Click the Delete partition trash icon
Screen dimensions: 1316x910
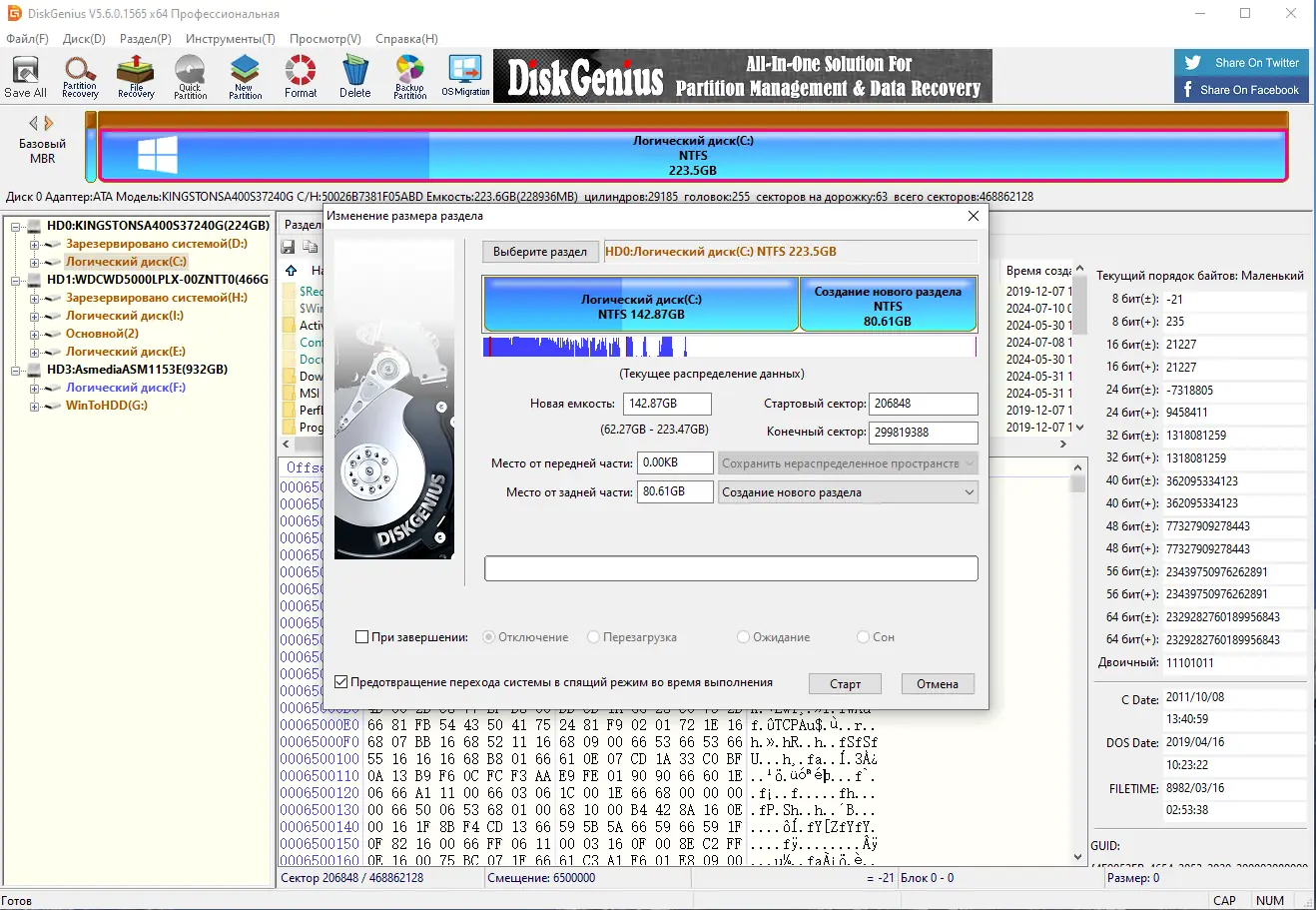tap(354, 77)
